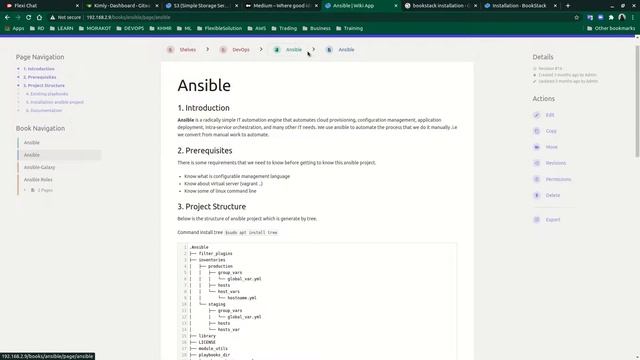Image resolution: width=640 pixels, height=360 pixels.
Task: Open the FlexibleSolution bookmarks folder
Action: (219, 29)
